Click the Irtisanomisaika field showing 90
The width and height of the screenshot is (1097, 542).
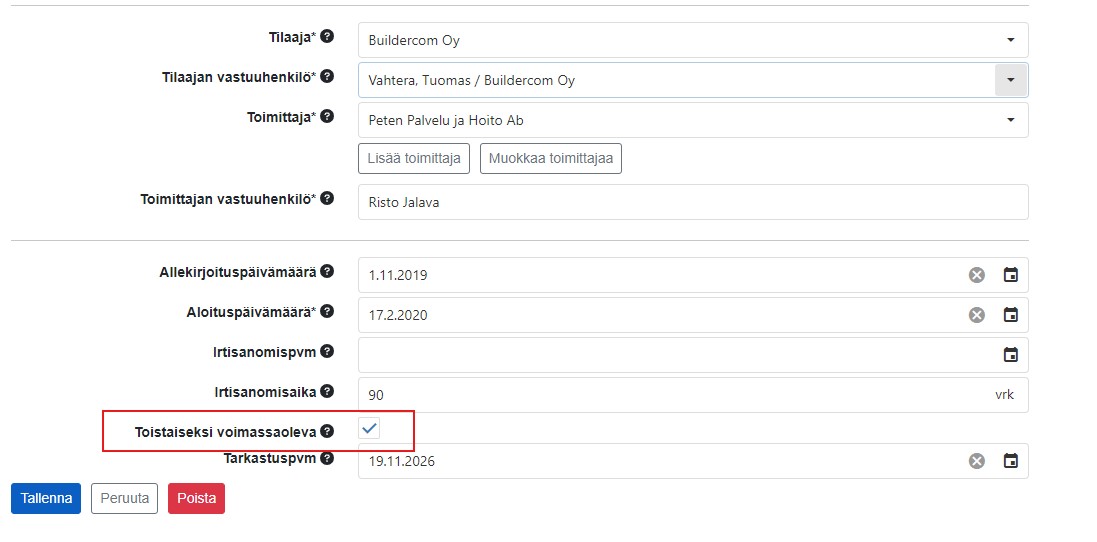pos(693,395)
